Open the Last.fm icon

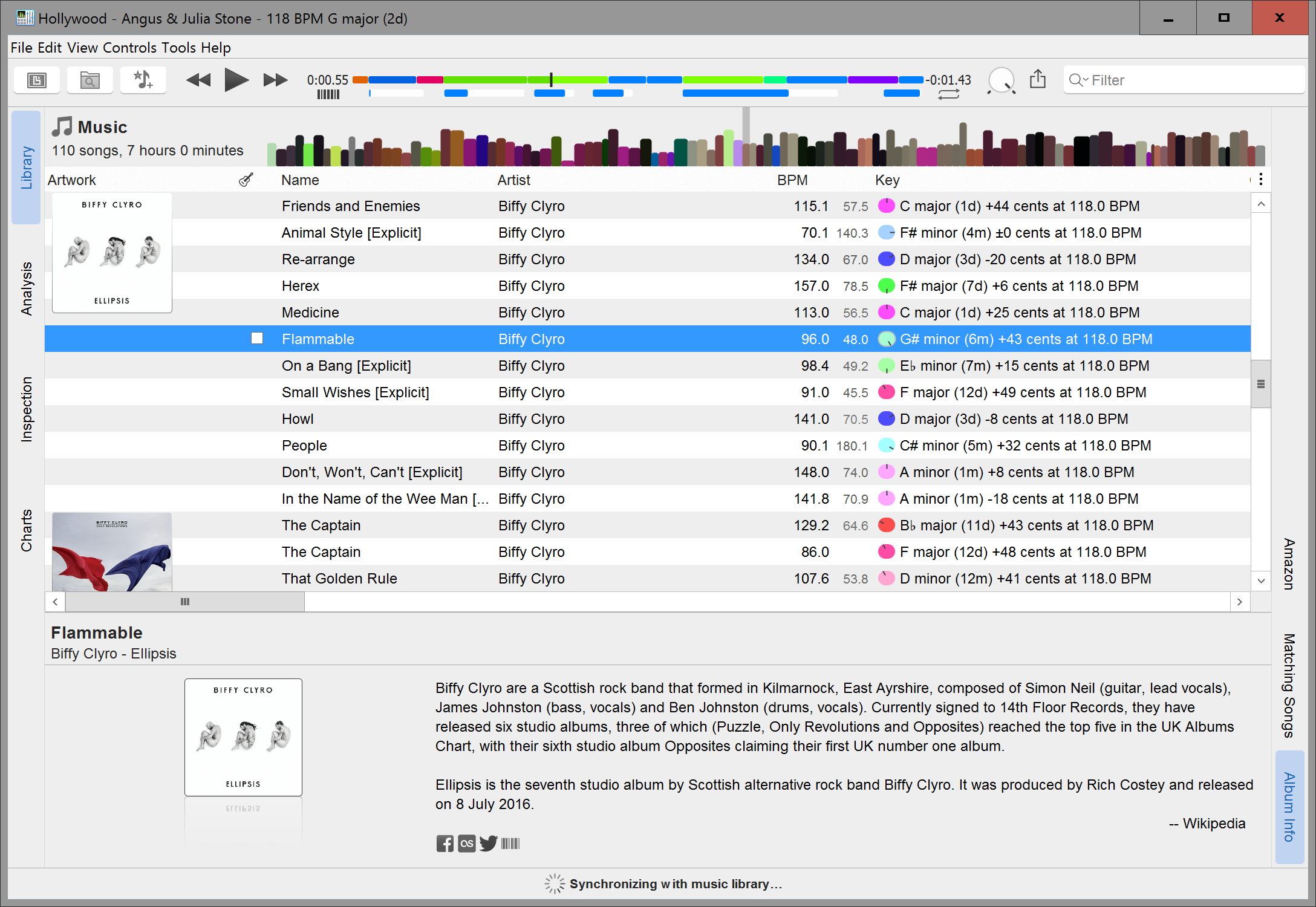click(x=466, y=844)
